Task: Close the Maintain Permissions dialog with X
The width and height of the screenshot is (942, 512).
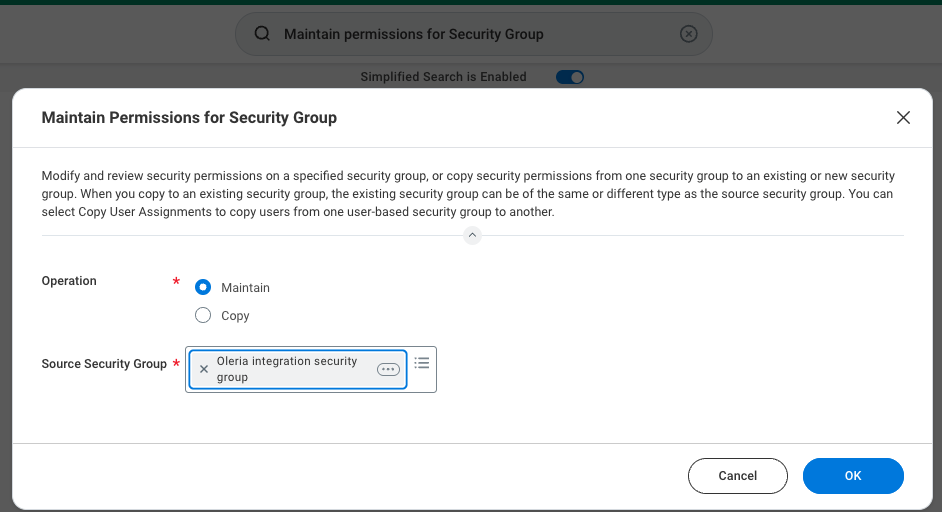Action: (x=903, y=117)
